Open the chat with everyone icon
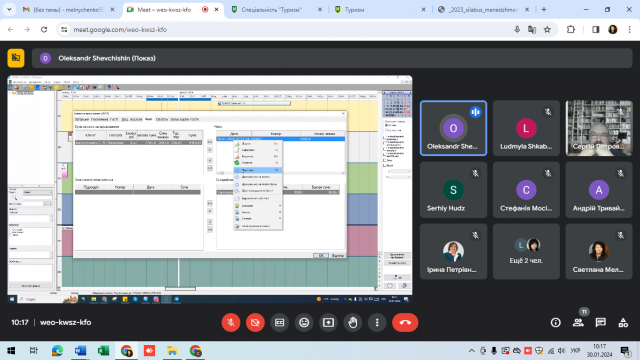This screenshot has height=360, width=640. (x=600, y=322)
